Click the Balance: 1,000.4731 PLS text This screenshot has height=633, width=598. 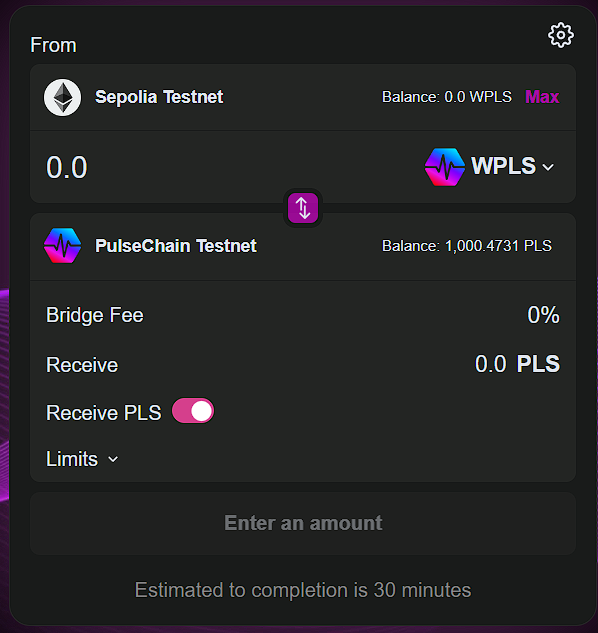point(467,246)
